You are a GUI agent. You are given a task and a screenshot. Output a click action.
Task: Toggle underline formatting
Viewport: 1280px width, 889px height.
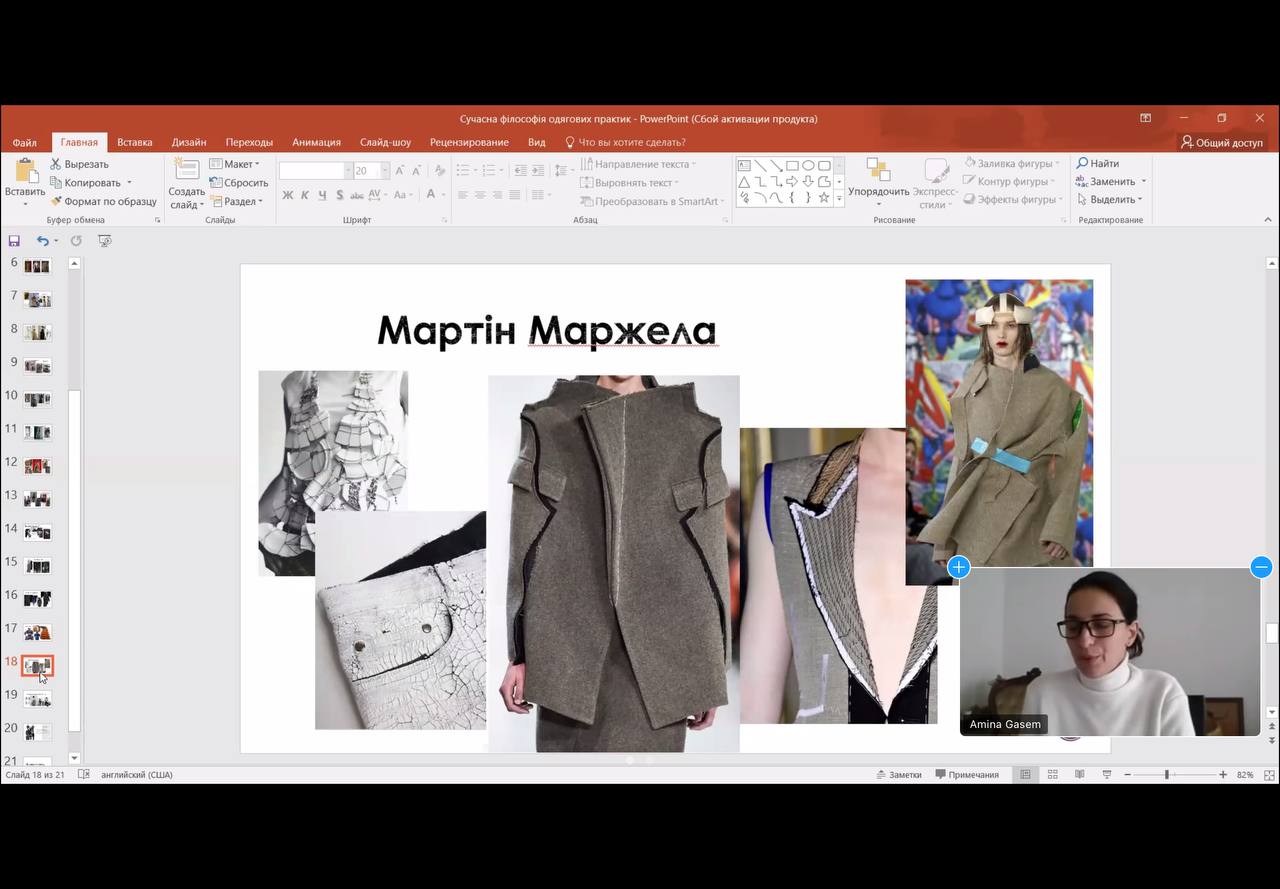click(322, 195)
